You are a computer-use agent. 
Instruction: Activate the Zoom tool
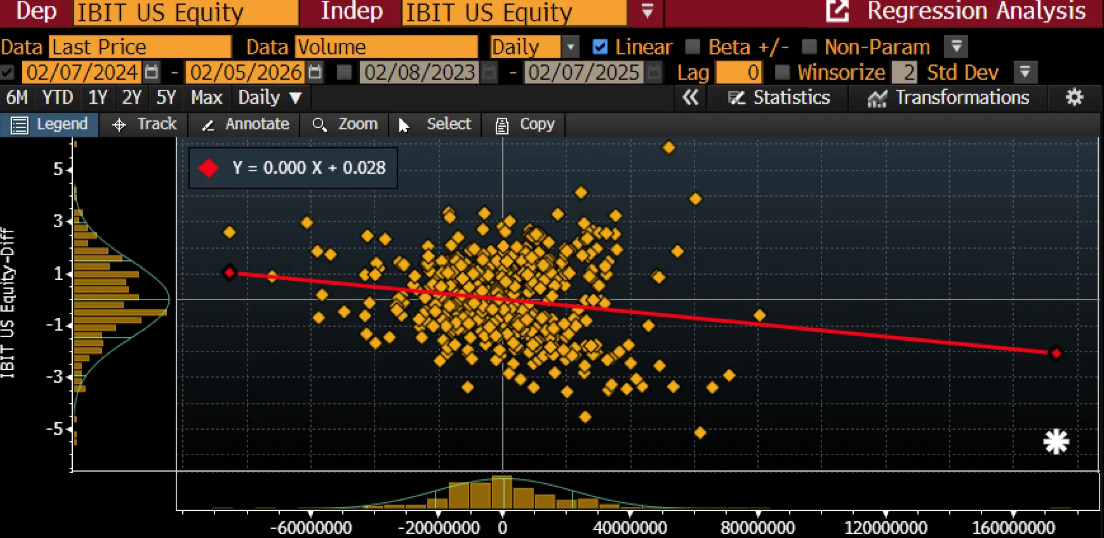click(345, 125)
